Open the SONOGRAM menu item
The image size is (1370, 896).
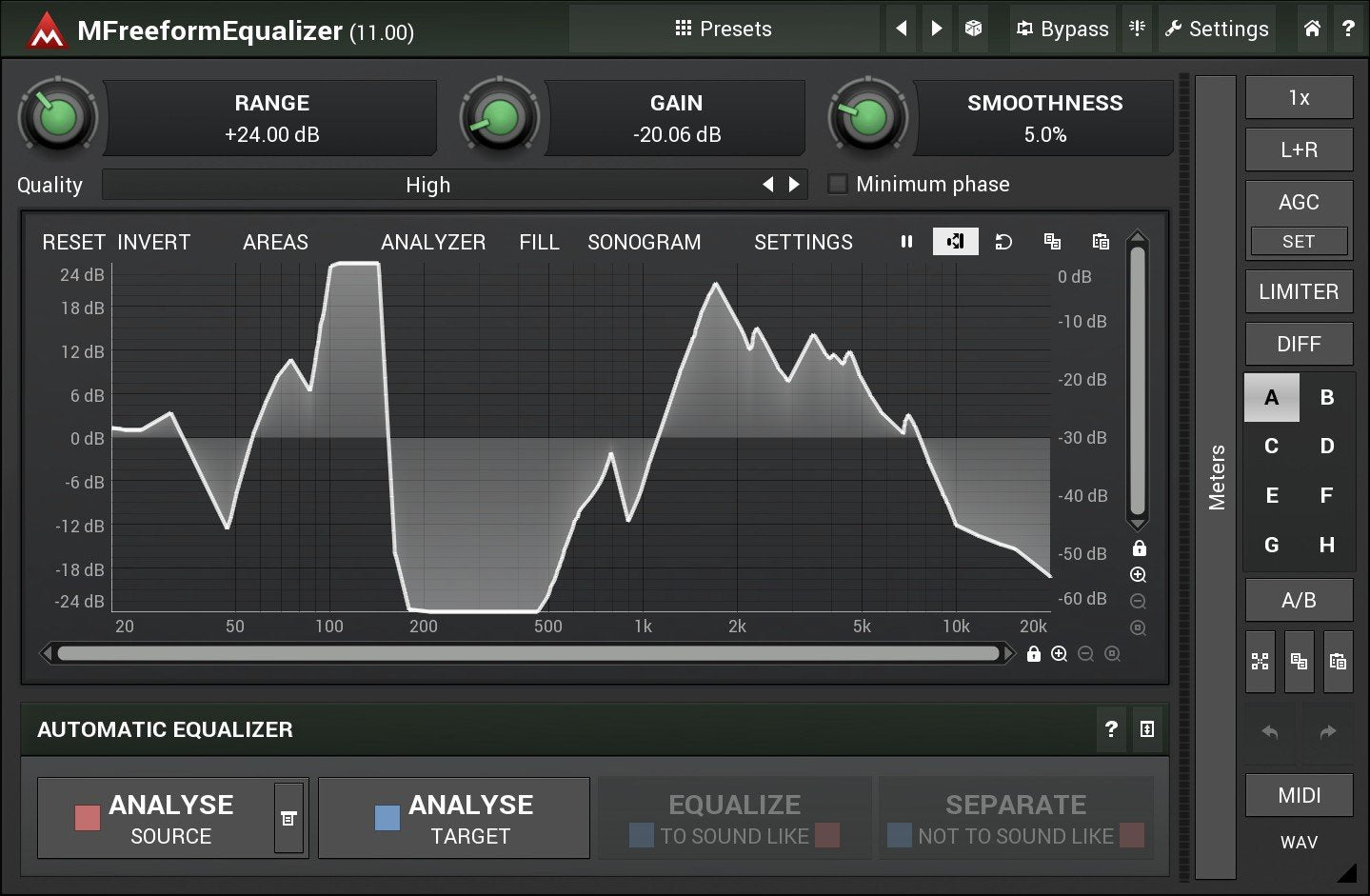click(644, 242)
